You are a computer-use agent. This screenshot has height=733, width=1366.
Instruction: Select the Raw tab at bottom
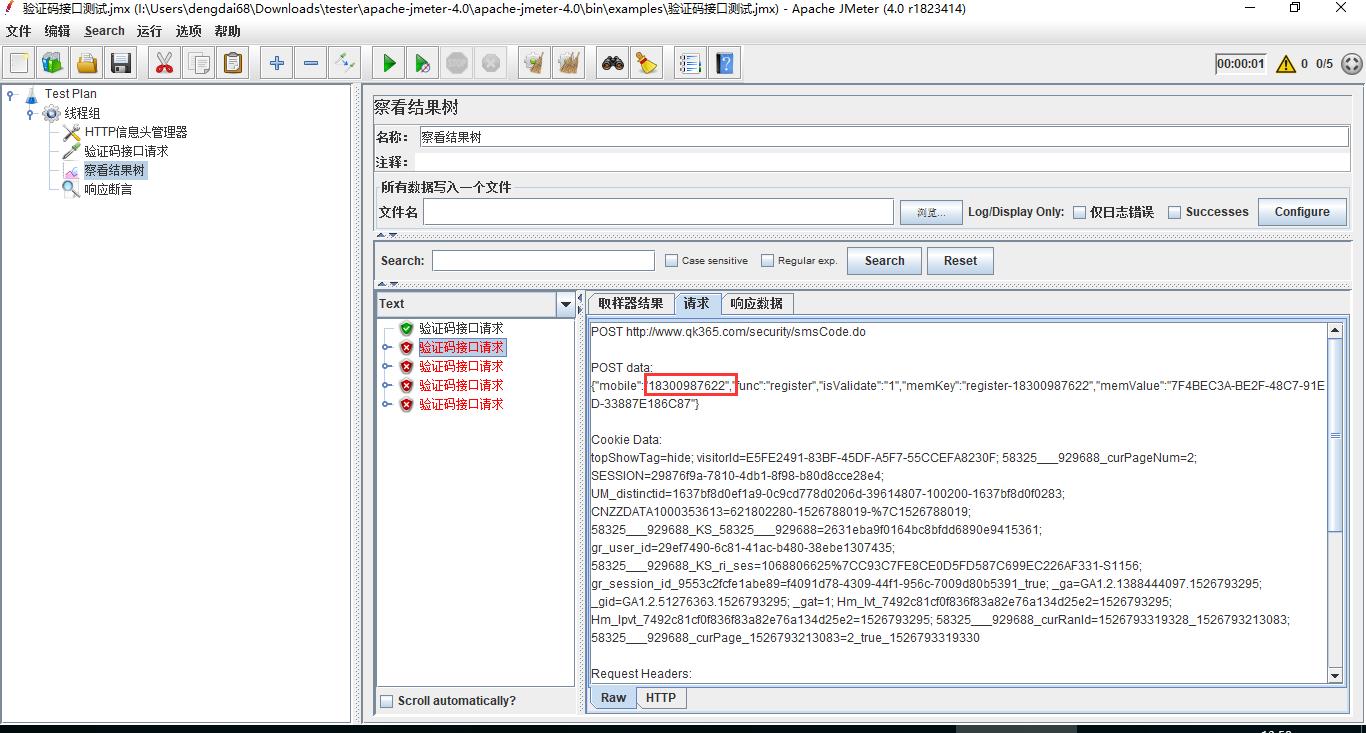[614, 698]
